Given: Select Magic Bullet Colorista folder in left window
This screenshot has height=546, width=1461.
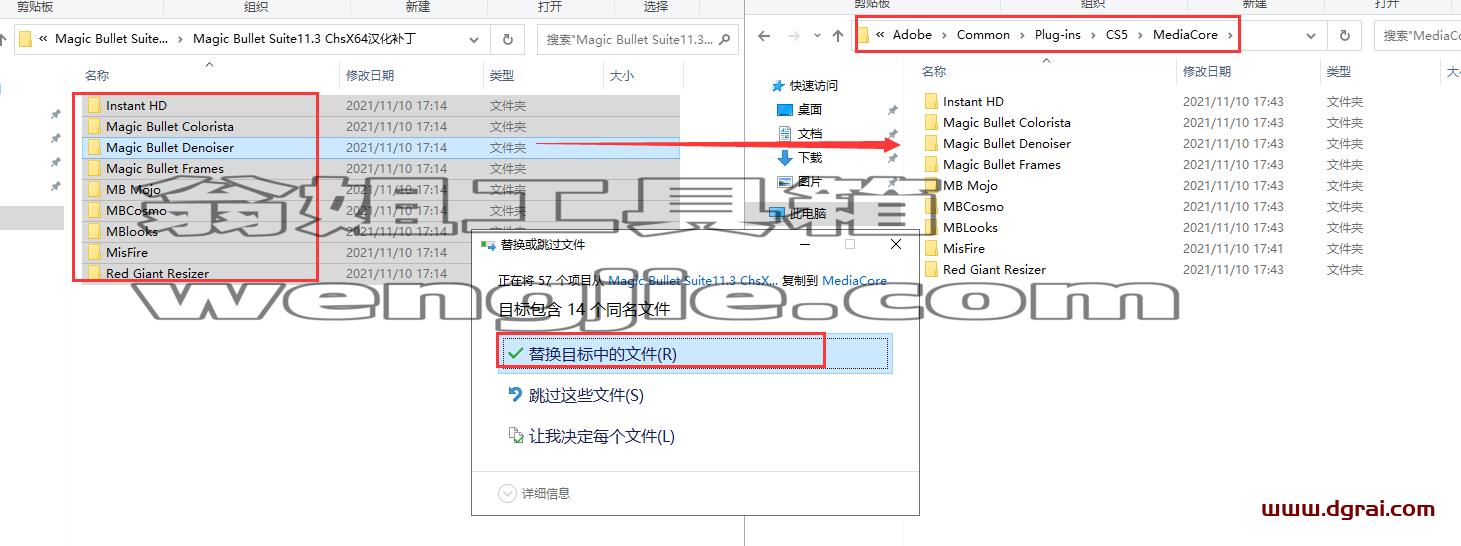Looking at the screenshot, I should pyautogui.click(x=170, y=127).
